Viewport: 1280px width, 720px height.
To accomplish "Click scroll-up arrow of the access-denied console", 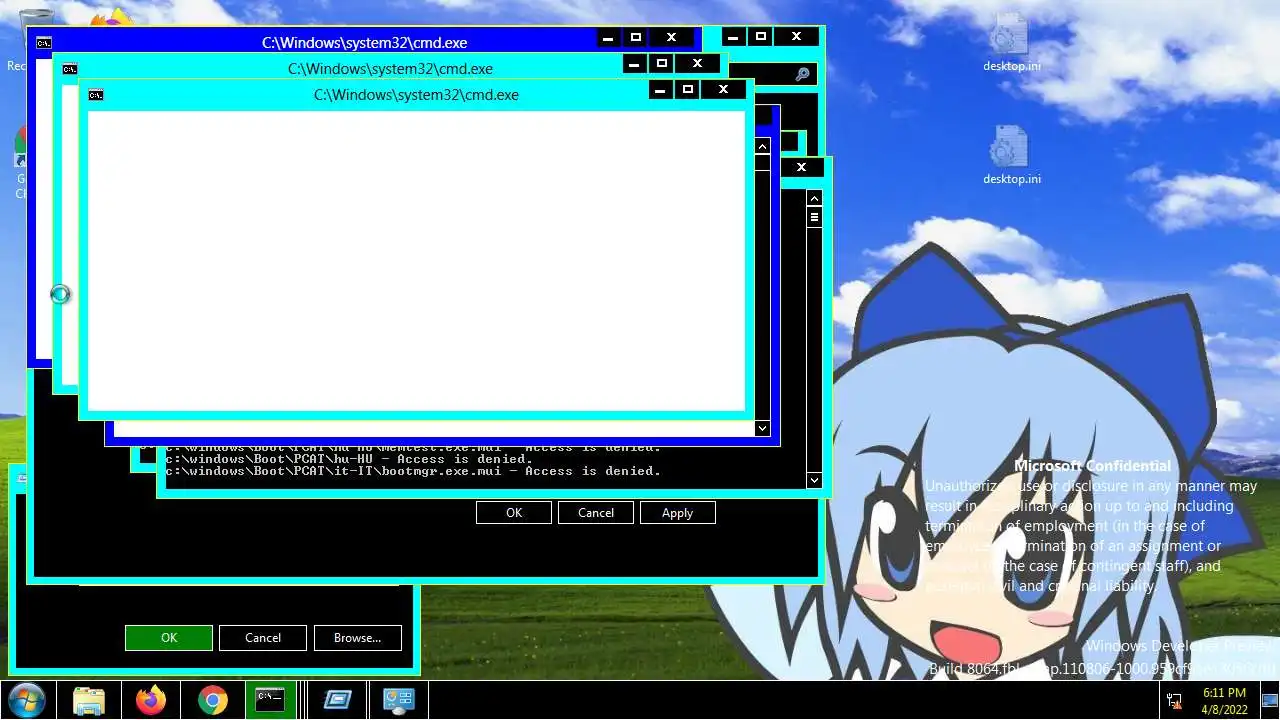I will coord(814,198).
